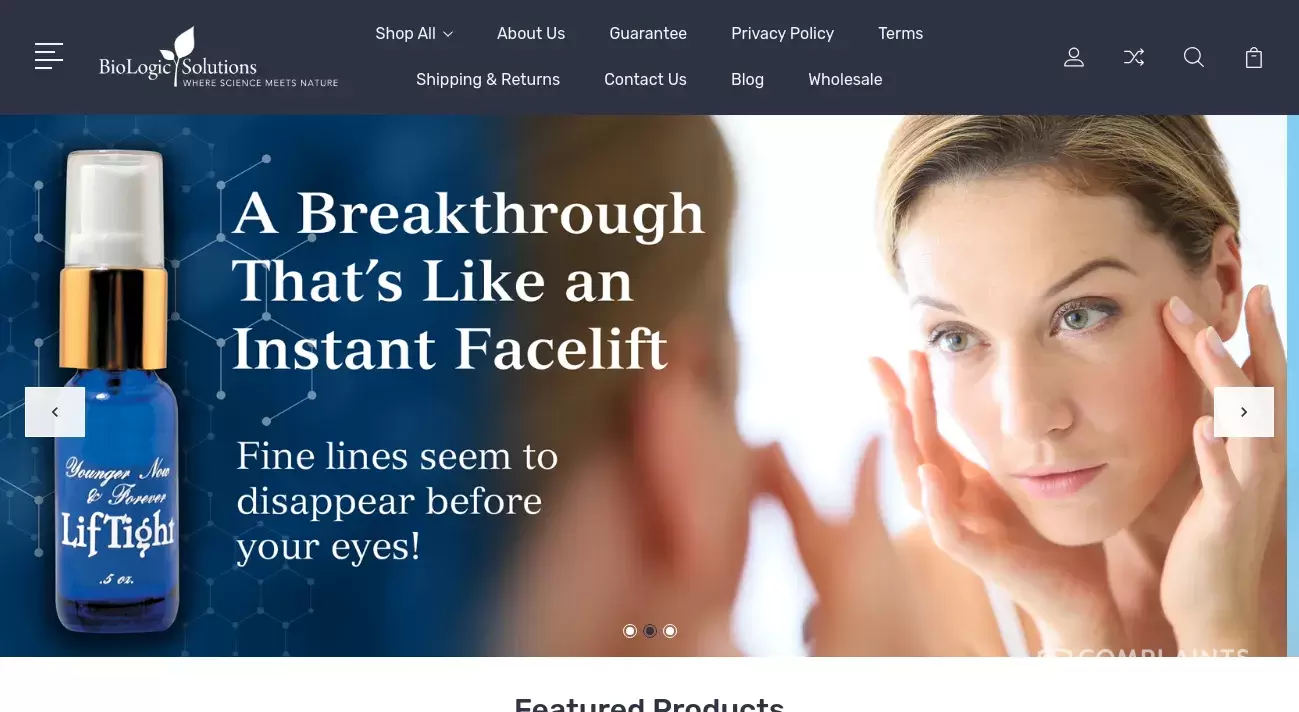Viewport: 1299px width, 712px height.
Task: Select the third carousel dot
Action: pos(670,631)
